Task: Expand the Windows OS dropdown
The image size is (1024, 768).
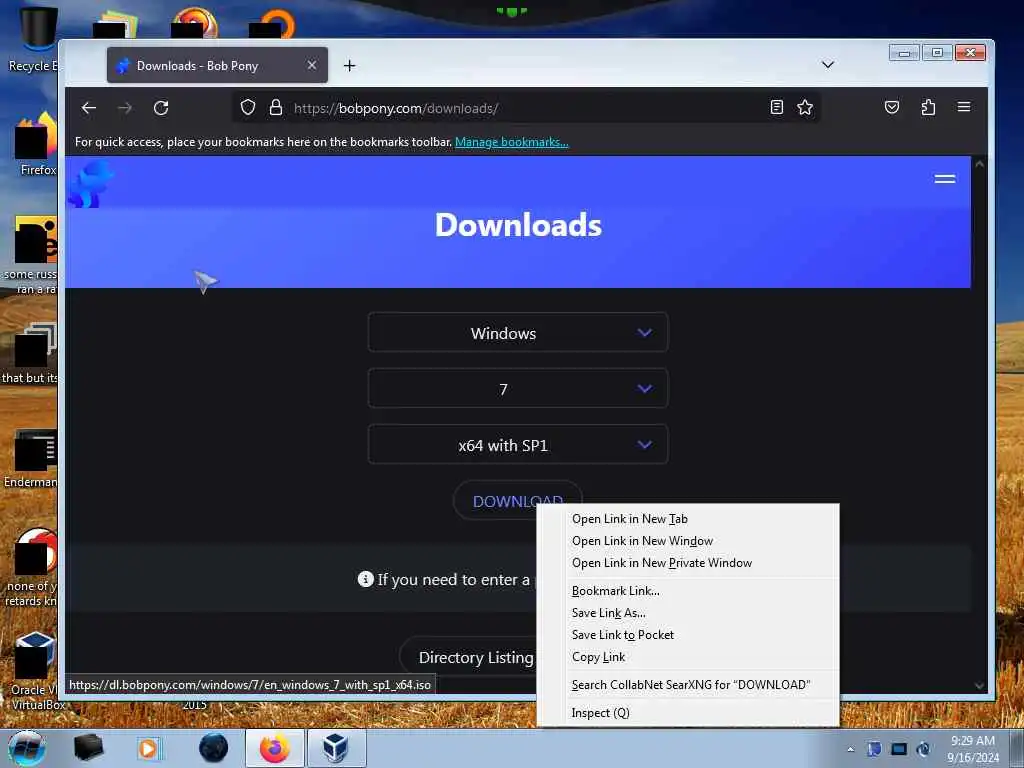Action: point(518,332)
